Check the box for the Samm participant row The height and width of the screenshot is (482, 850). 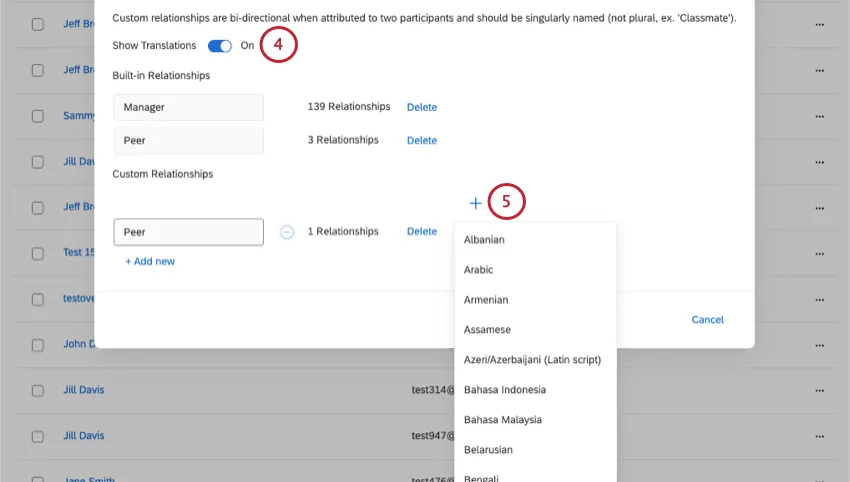tap(37, 116)
